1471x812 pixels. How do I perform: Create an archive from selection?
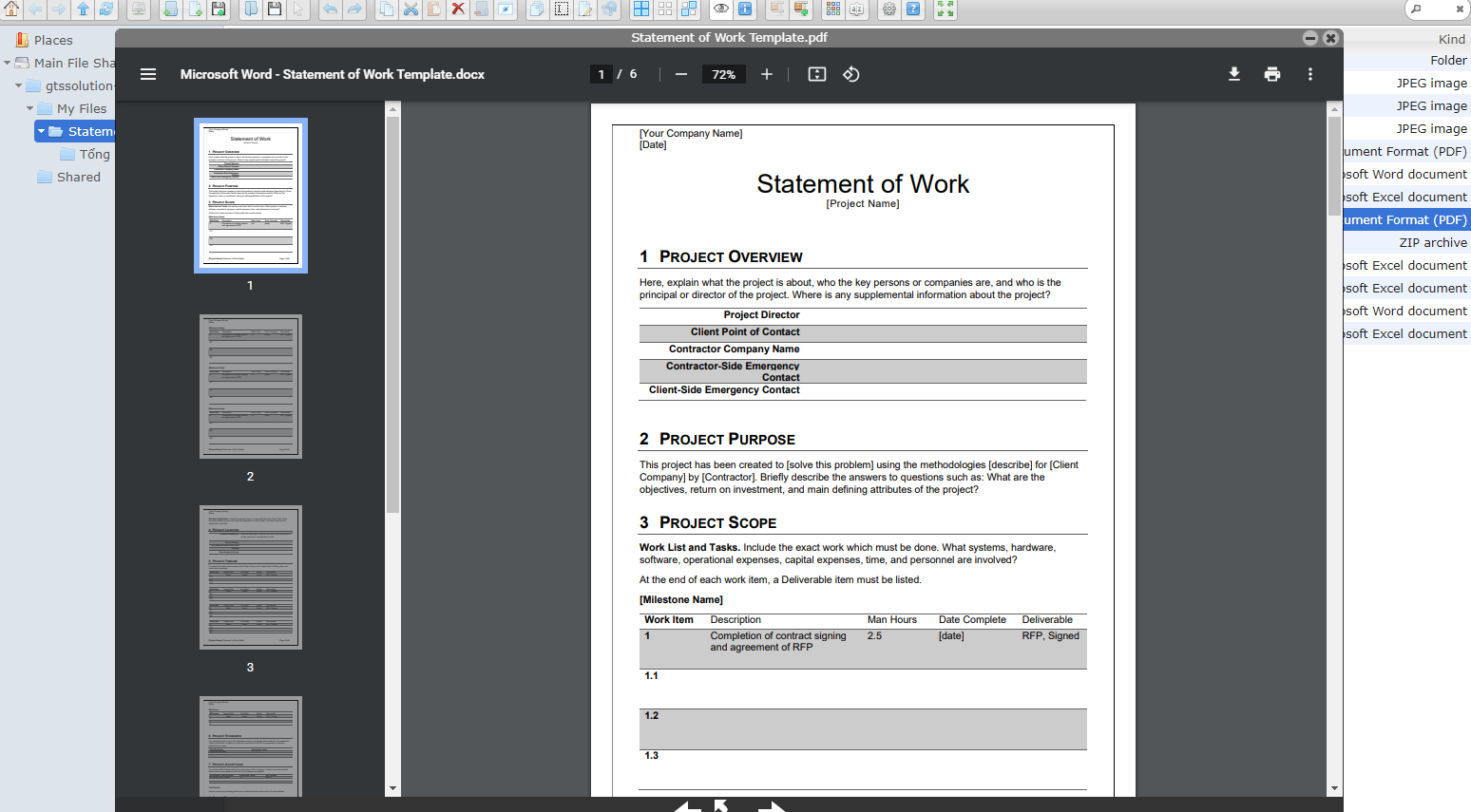[x=801, y=9]
